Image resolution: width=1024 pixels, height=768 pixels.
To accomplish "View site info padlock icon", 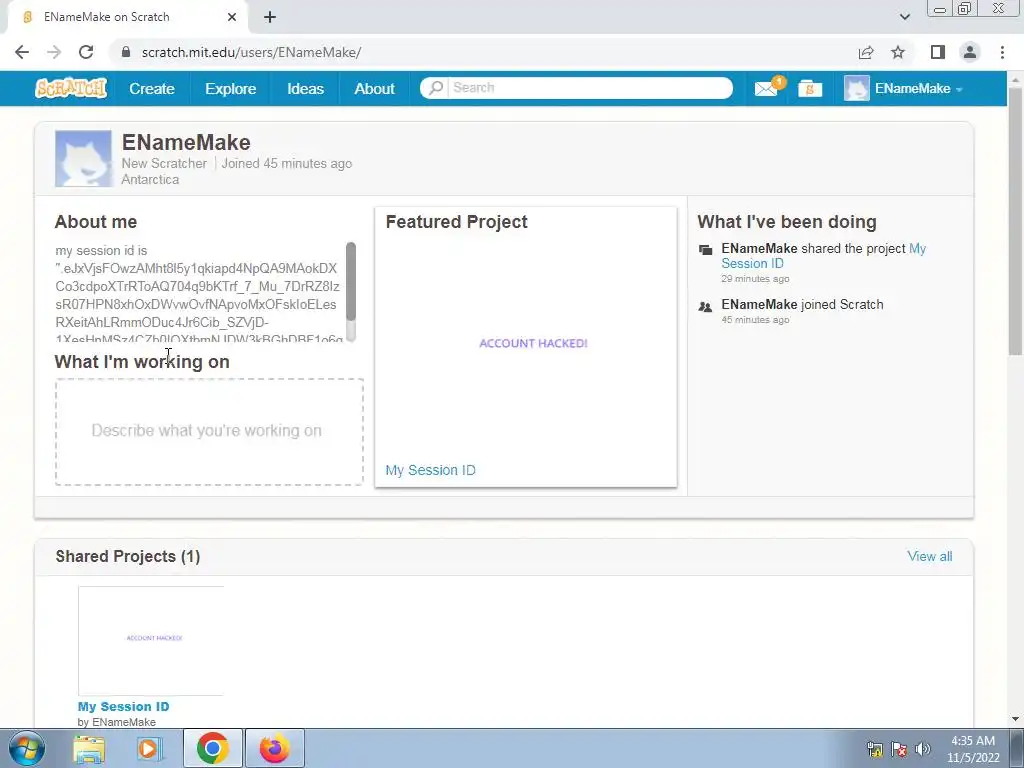I will (126, 52).
